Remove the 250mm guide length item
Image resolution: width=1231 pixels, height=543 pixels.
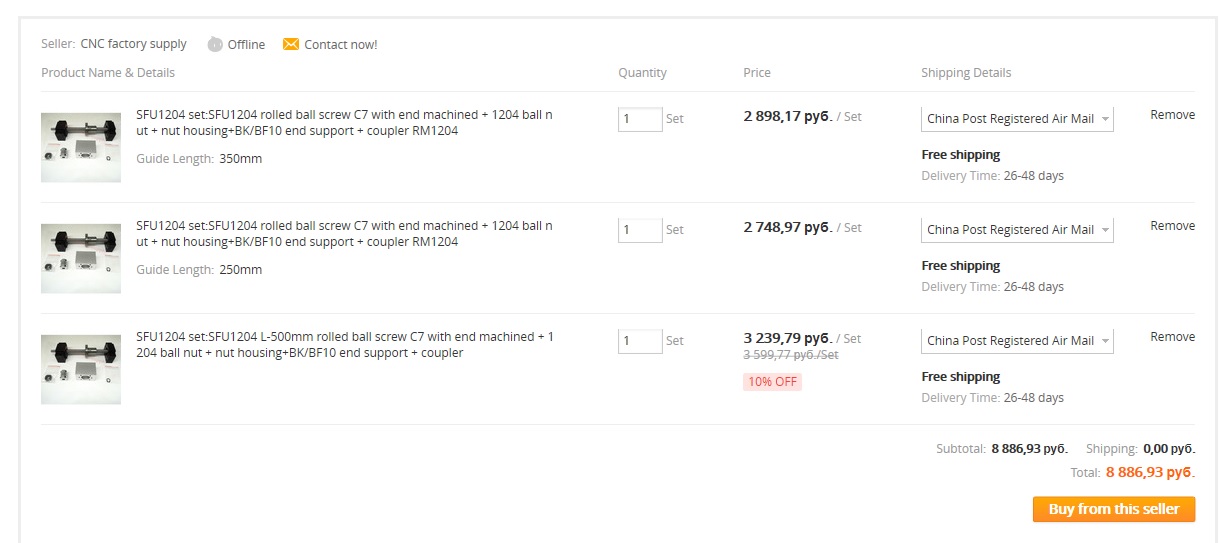(1172, 226)
